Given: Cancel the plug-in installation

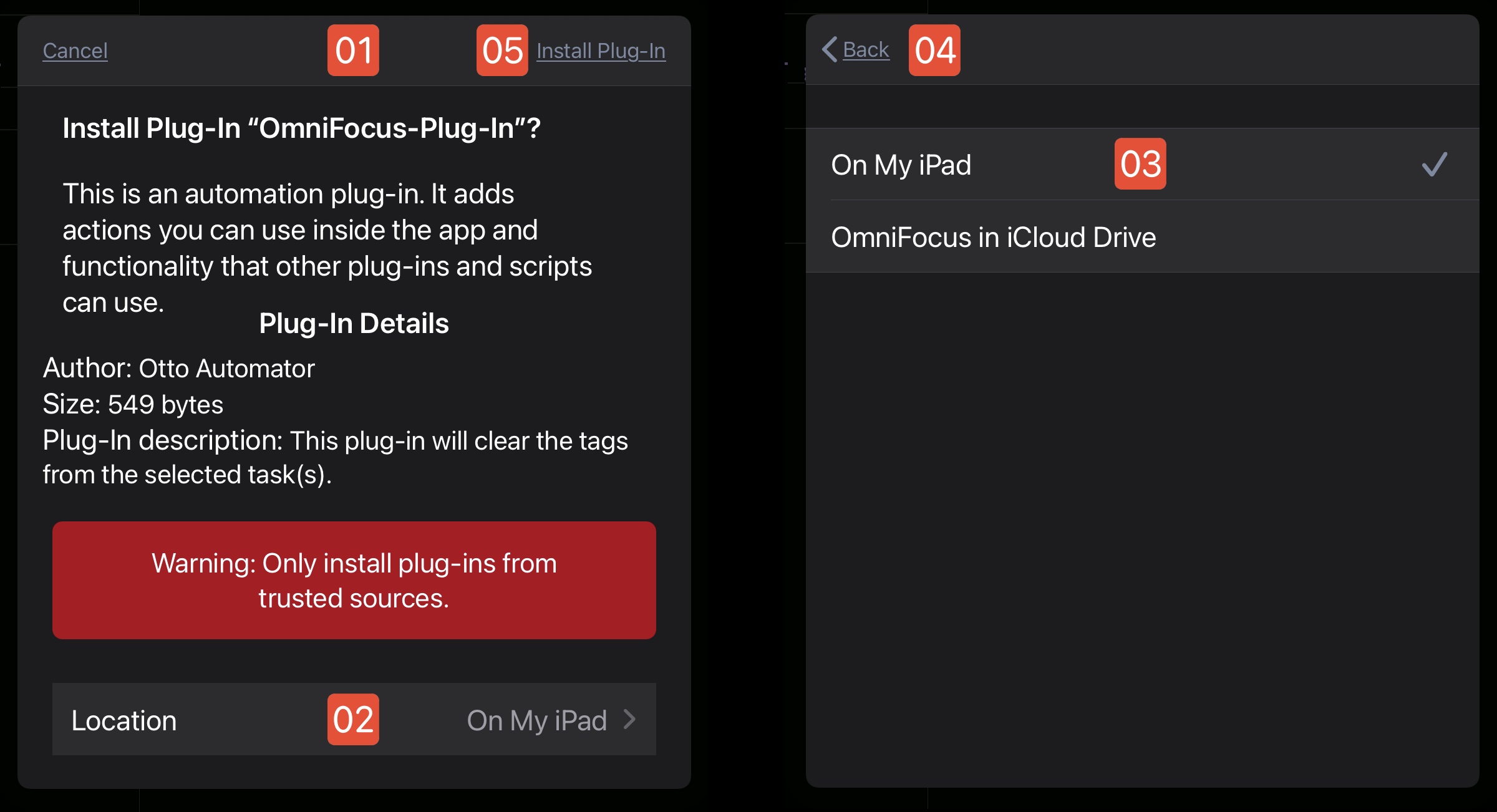Looking at the screenshot, I should 75,51.
